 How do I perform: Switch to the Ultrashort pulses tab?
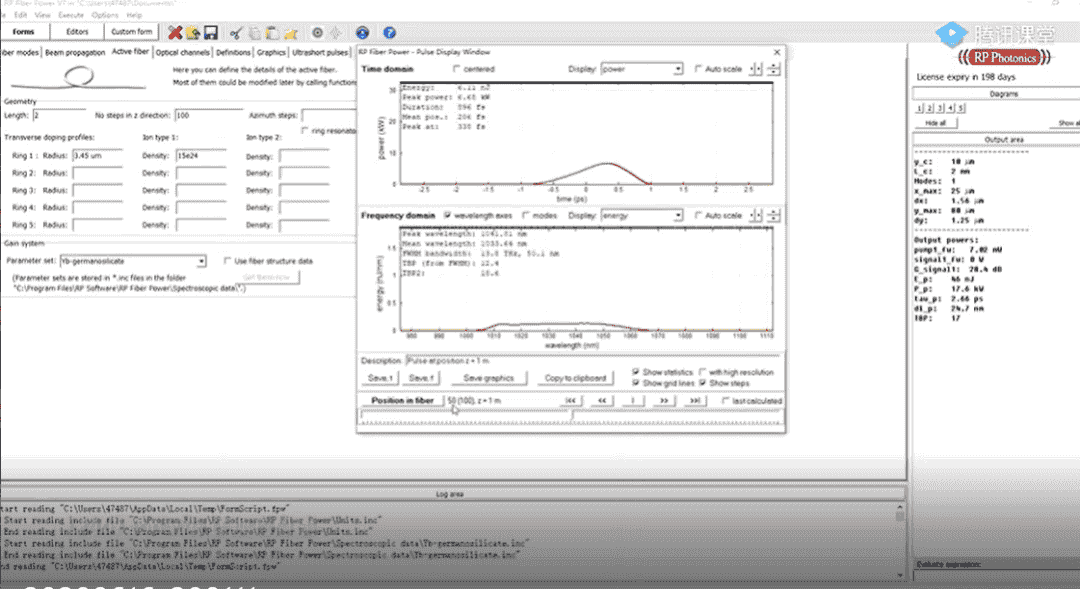pyautogui.click(x=320, y=52)
